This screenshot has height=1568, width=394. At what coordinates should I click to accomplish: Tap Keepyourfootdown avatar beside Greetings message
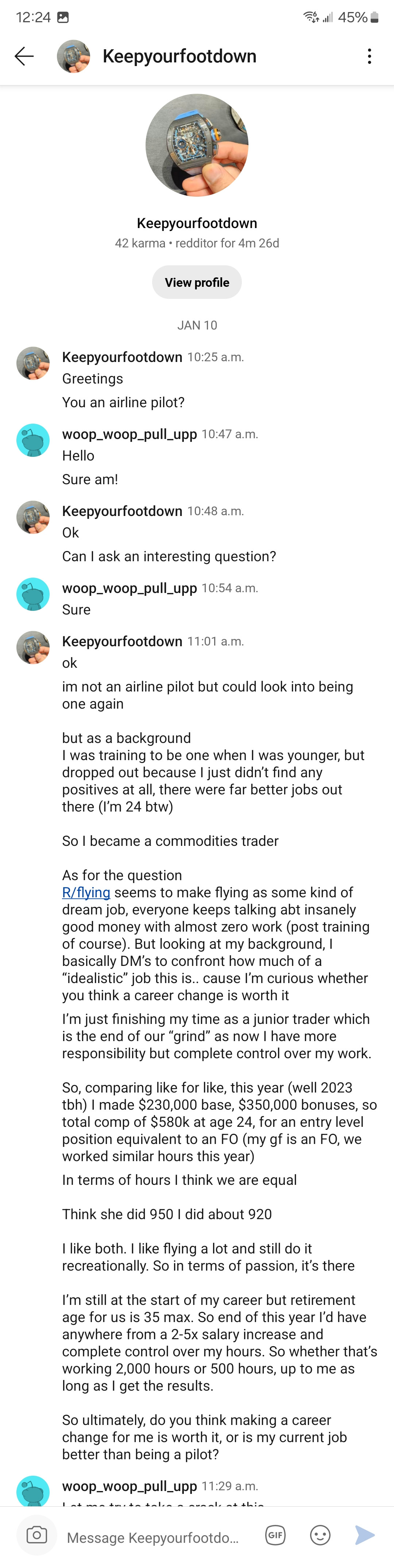[33, 363]
